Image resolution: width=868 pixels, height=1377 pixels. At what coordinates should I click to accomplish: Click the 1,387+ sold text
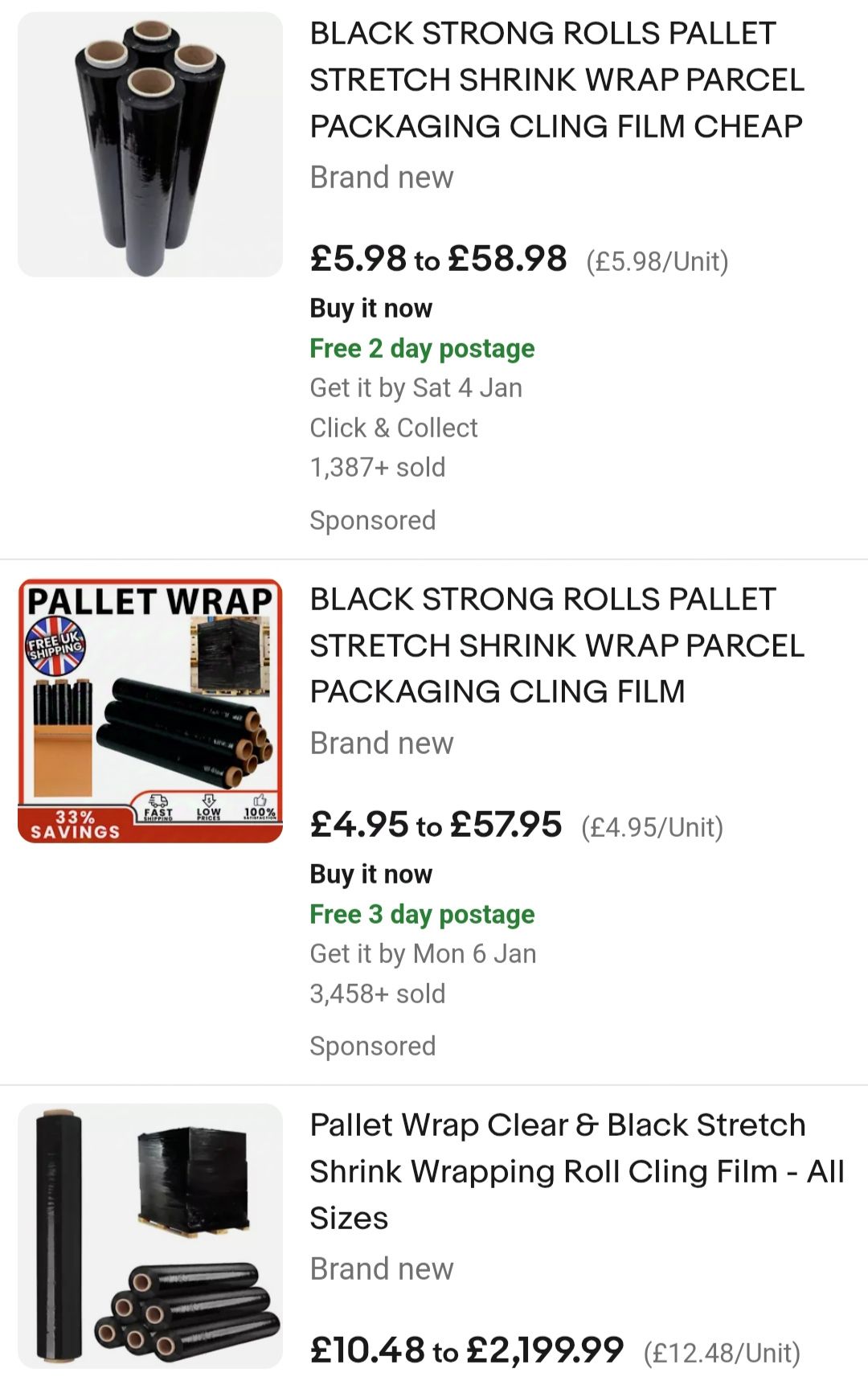pyautogui.click(x=377, y=467)
